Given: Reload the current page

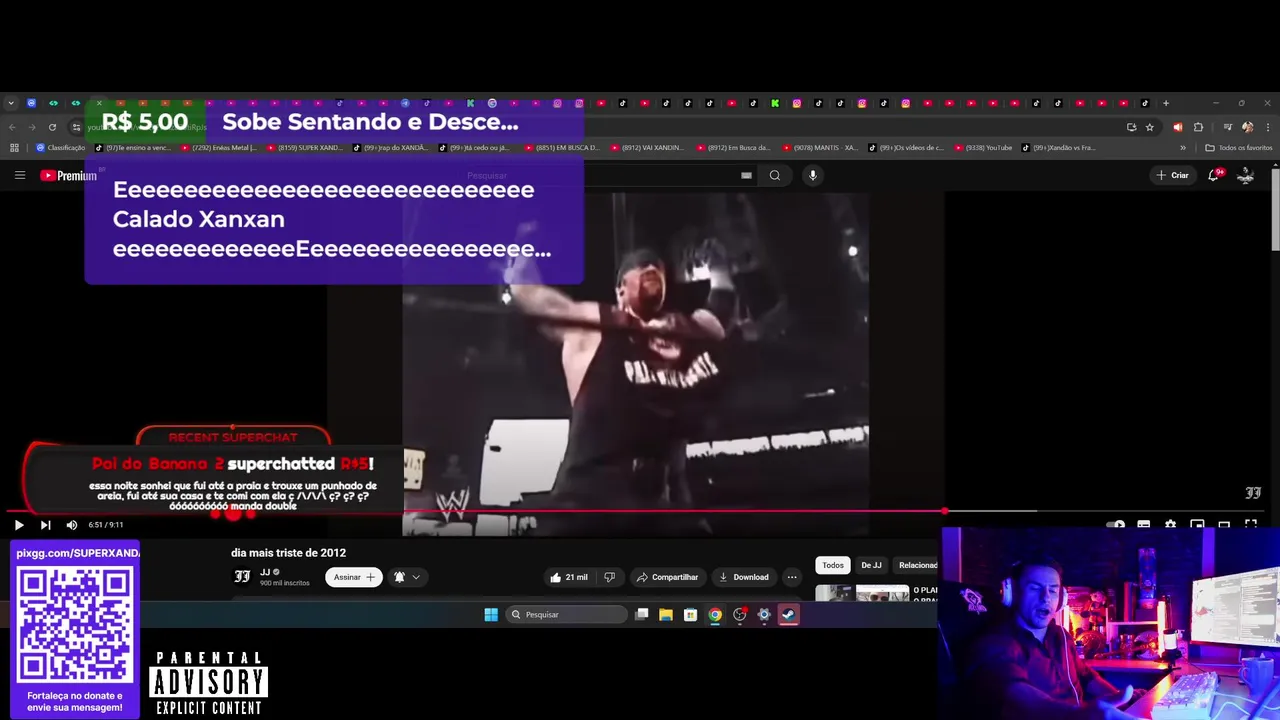Looking at the screenshot, I should [x=52, y=127].
